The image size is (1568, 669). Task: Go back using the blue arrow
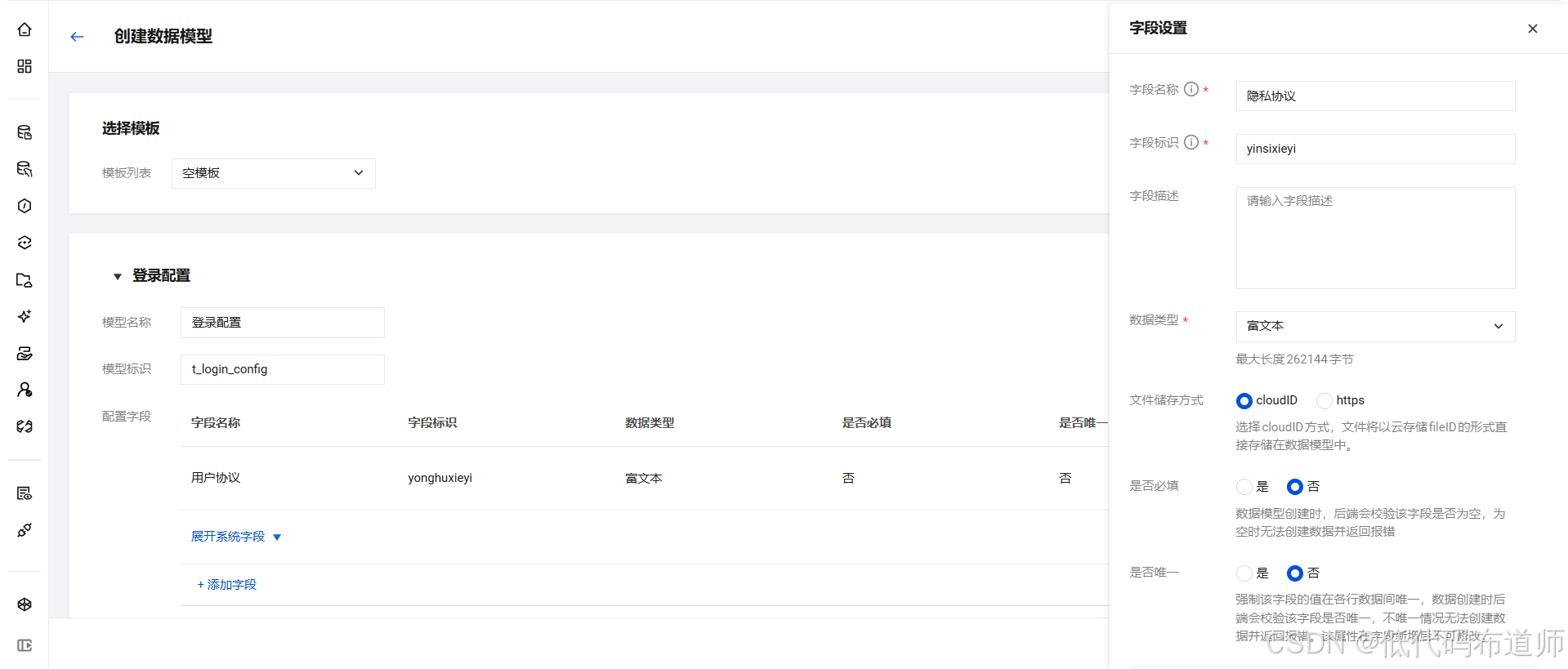77,37
